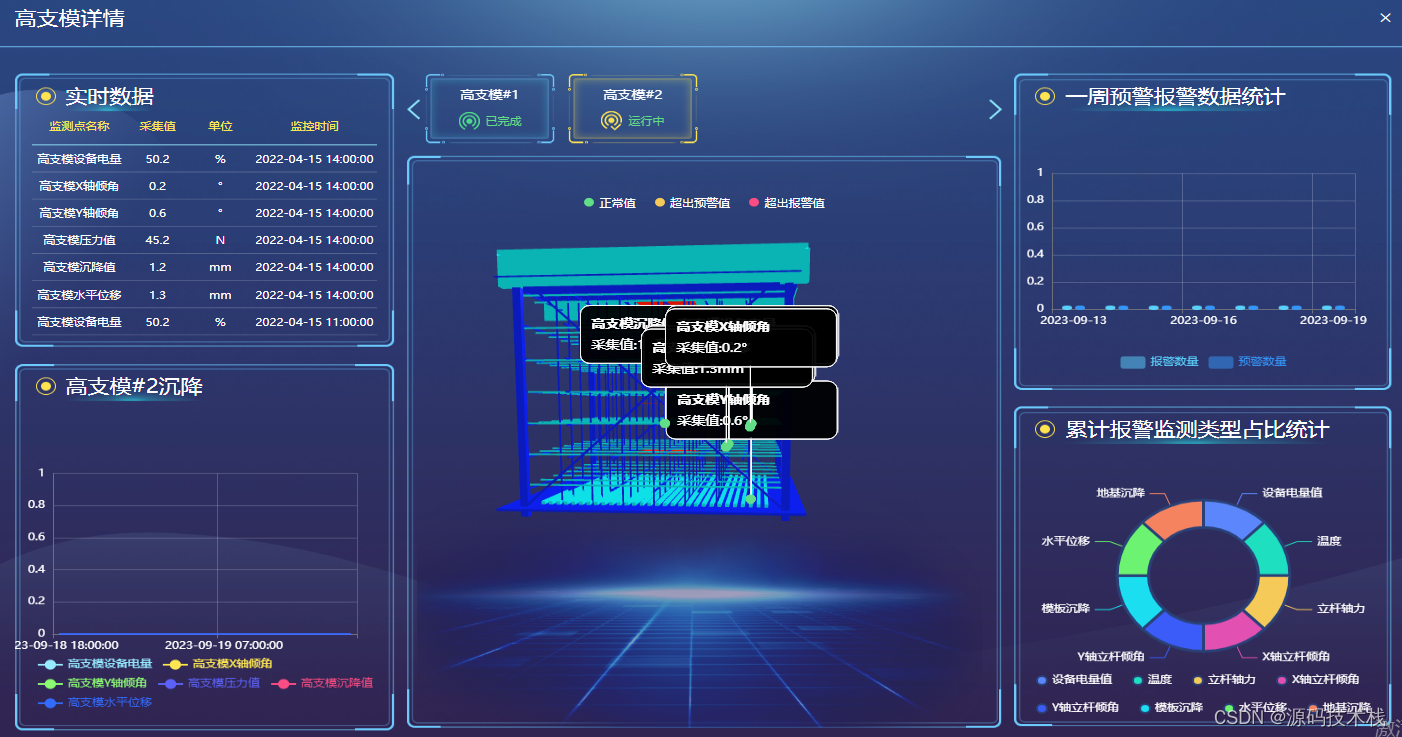Click the 监测点名称 column header
Image resolution: width=1402 pixels, height=737 pixels.
tap(79, 127)
